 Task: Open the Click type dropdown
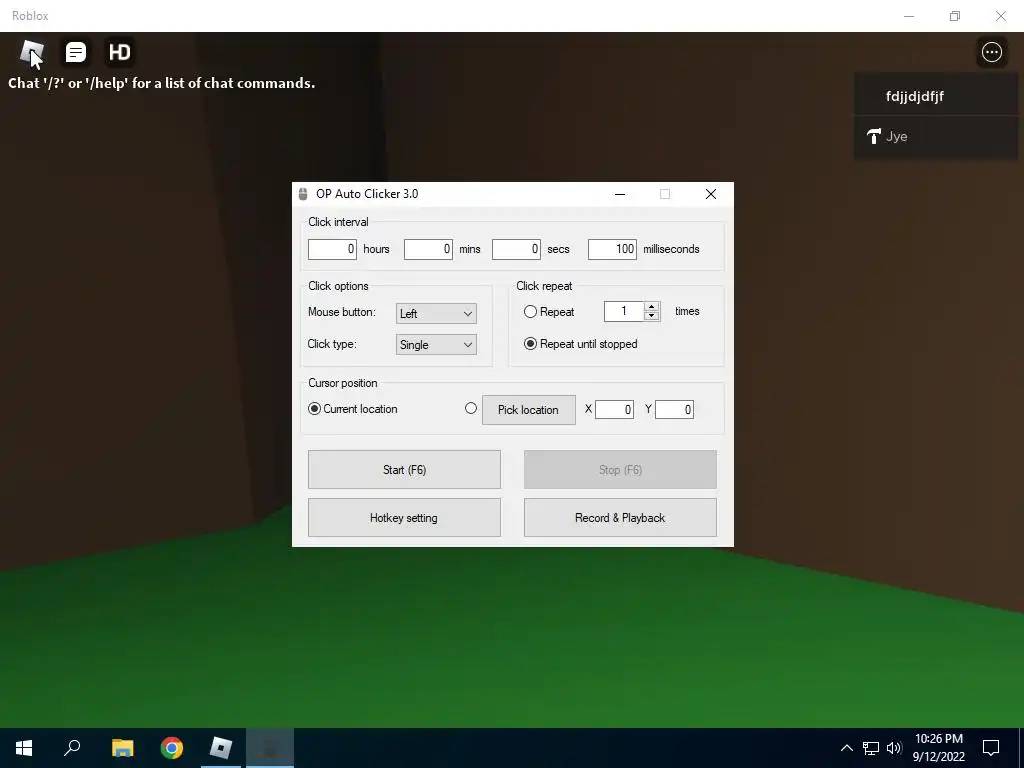click(x=436, y=345)
